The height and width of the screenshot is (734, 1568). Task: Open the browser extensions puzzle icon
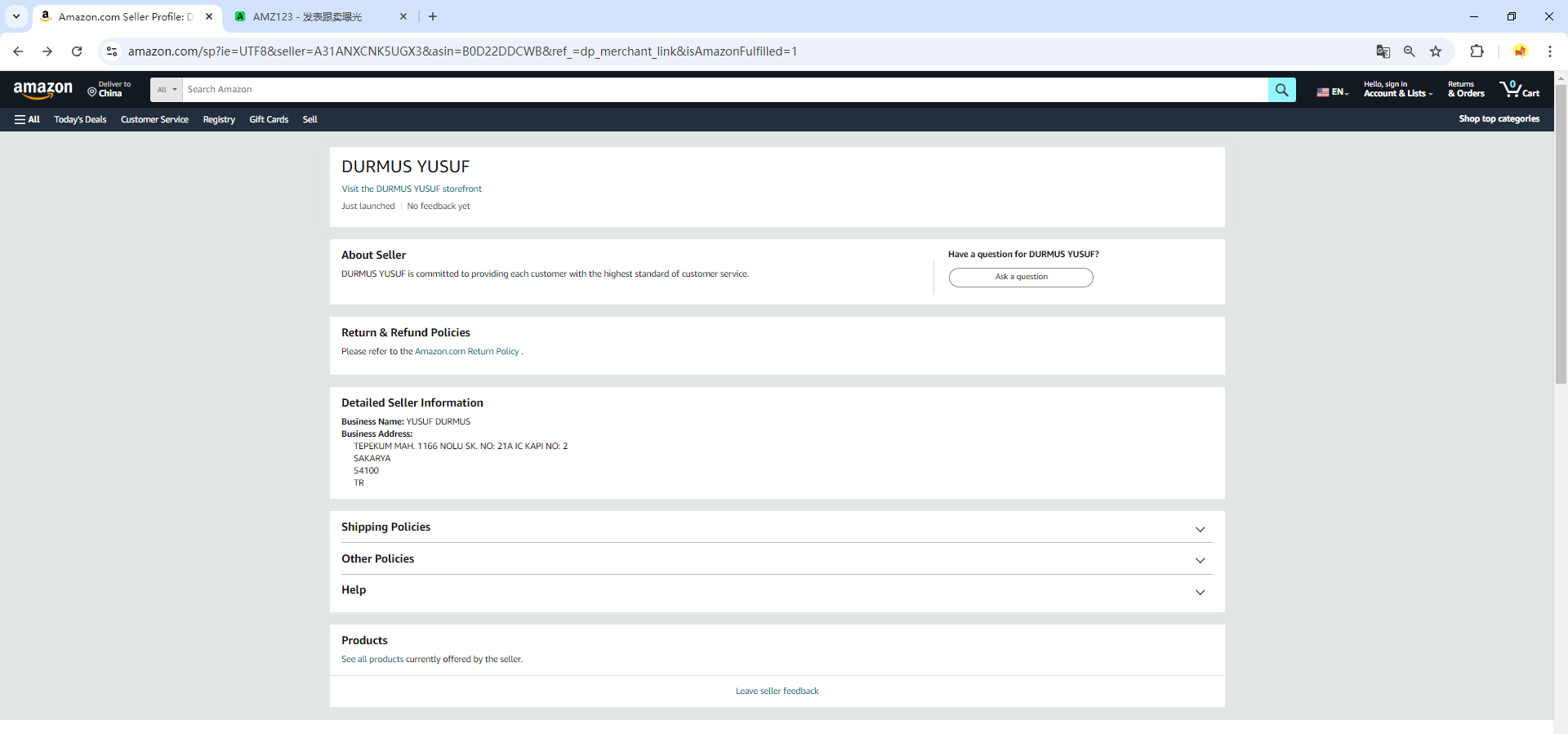1477,51
